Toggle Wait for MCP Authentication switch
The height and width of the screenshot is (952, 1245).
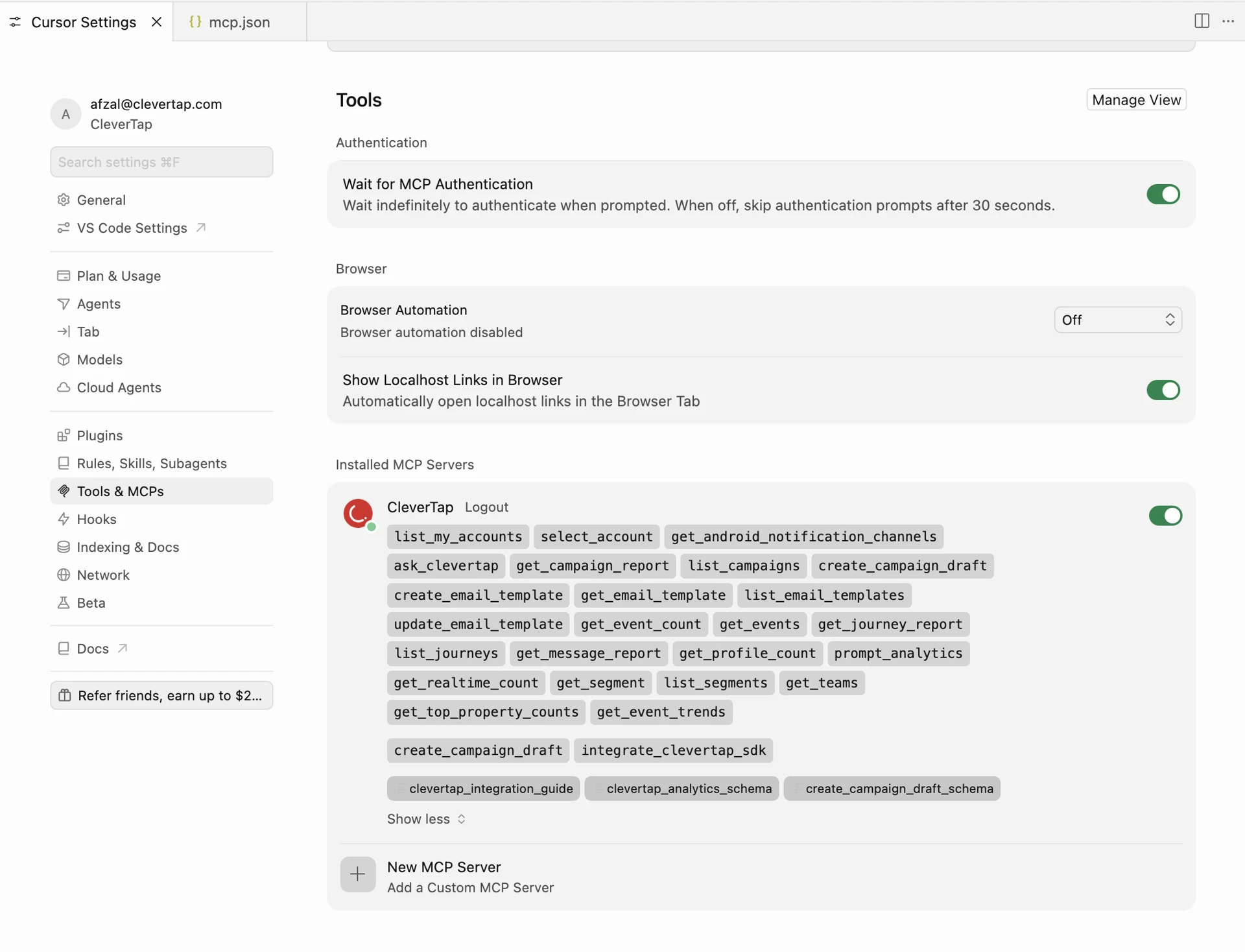1163,194
